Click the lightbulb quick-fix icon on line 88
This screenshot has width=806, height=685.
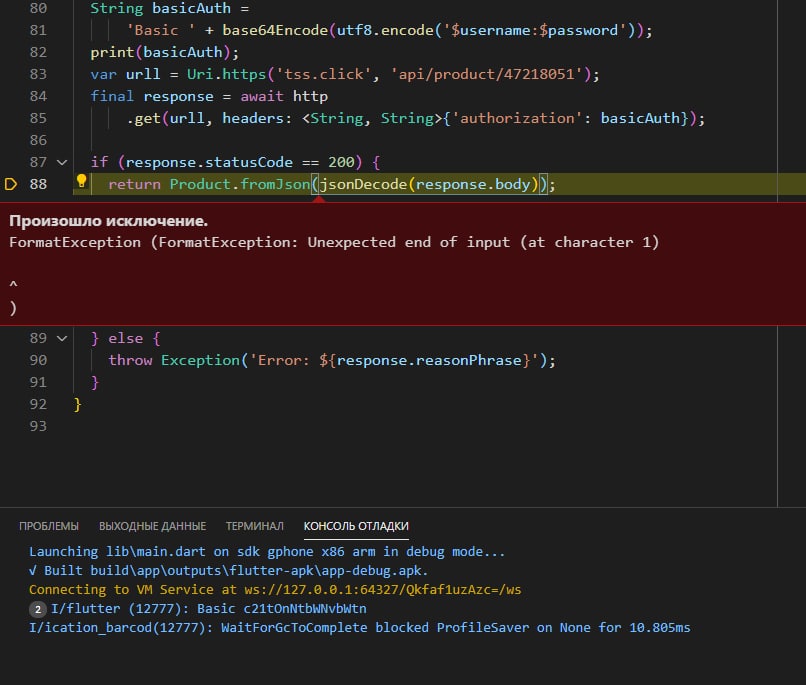[81, 180]
